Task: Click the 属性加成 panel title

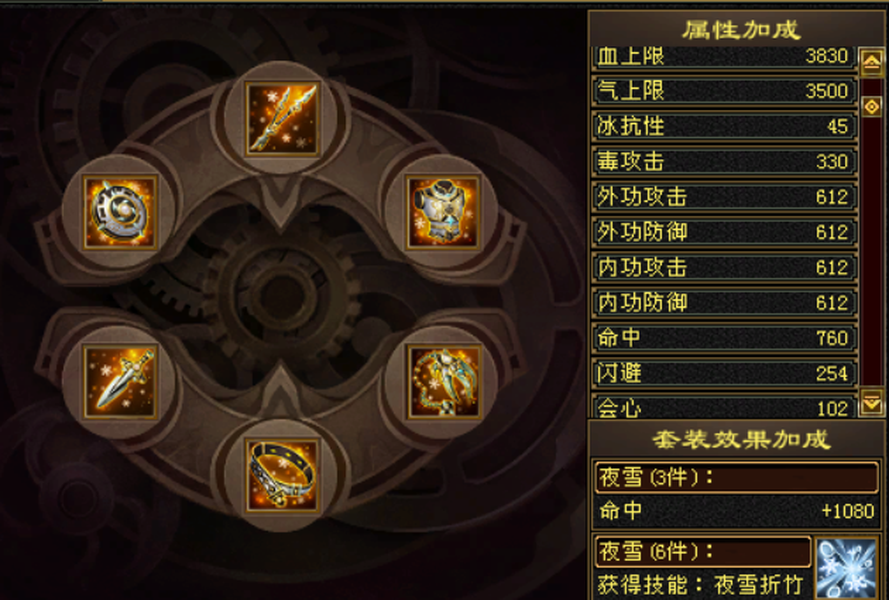Action: pos(741,30)
